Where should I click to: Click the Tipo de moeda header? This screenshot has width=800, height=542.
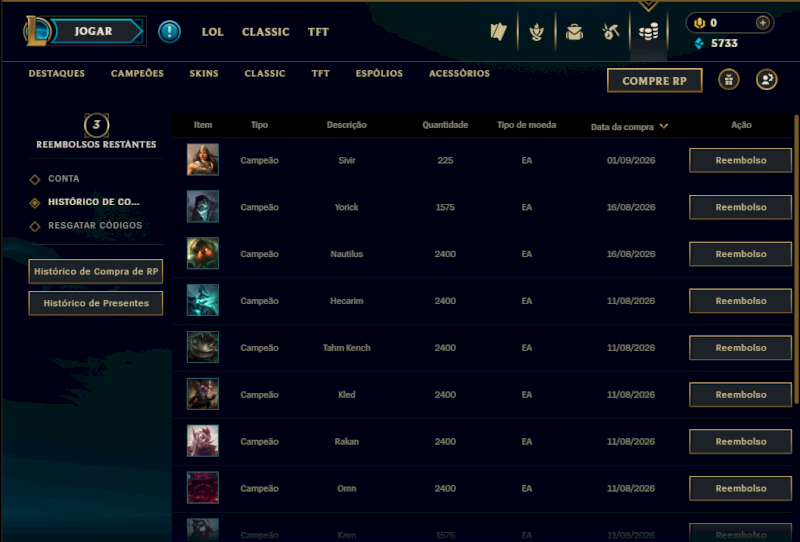527,125
